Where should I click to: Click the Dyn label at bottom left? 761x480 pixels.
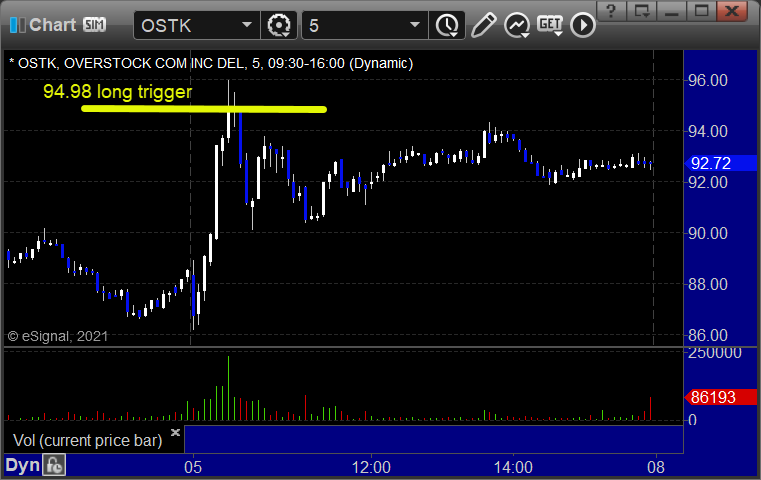[22, 465]
